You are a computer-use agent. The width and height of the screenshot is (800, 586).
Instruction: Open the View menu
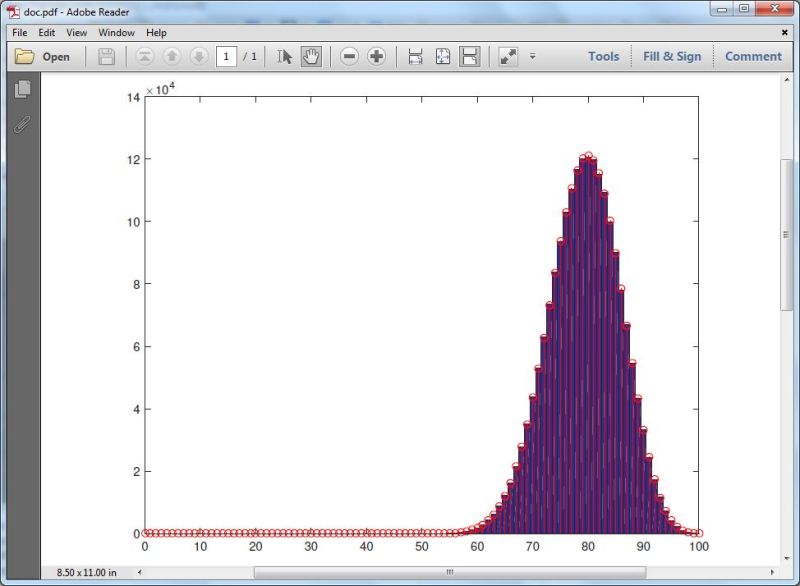tap(76, 32)
